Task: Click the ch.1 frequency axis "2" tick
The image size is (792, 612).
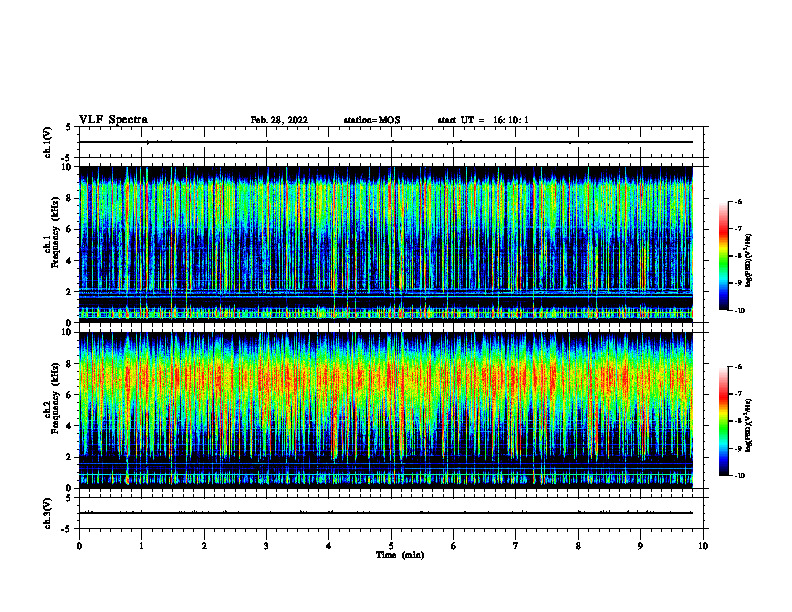Action: tap(69, 291)
